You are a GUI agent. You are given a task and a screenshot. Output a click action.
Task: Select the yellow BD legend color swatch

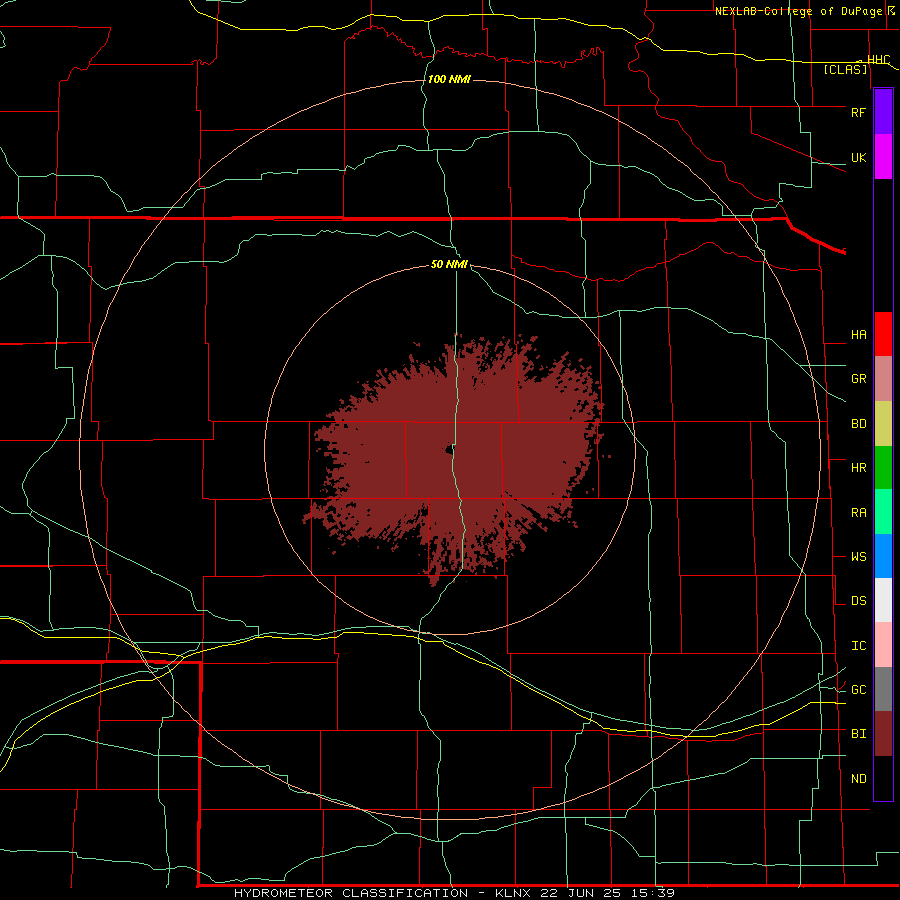[883, 424]
